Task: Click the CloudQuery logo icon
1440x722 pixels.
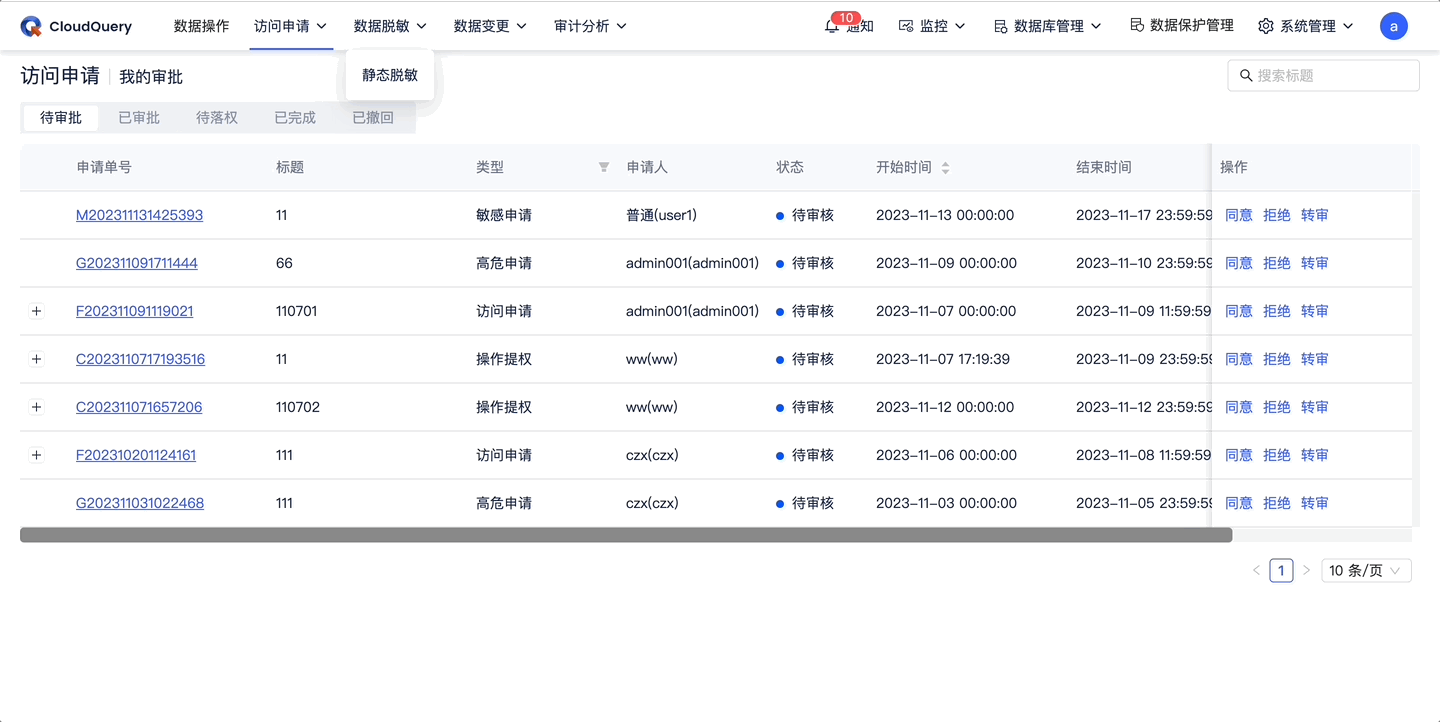Action: pos(30,26)
